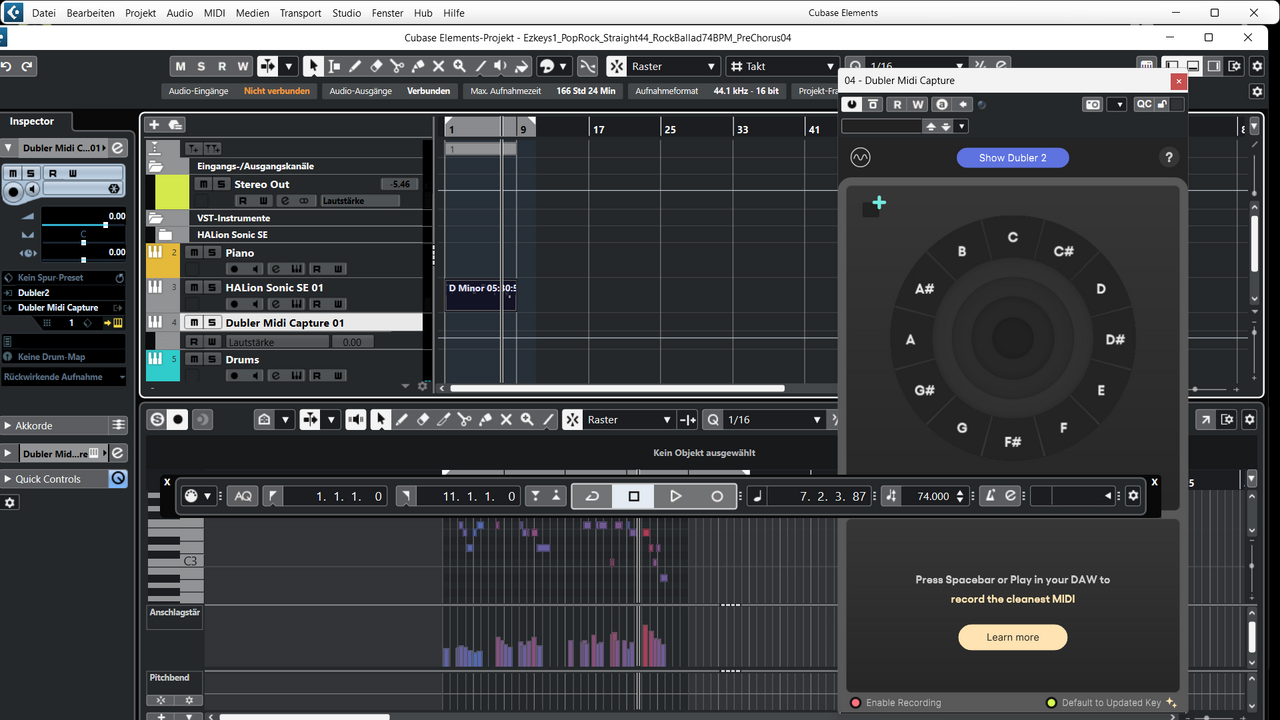Toggle the metronome click in transport bar

990,496
